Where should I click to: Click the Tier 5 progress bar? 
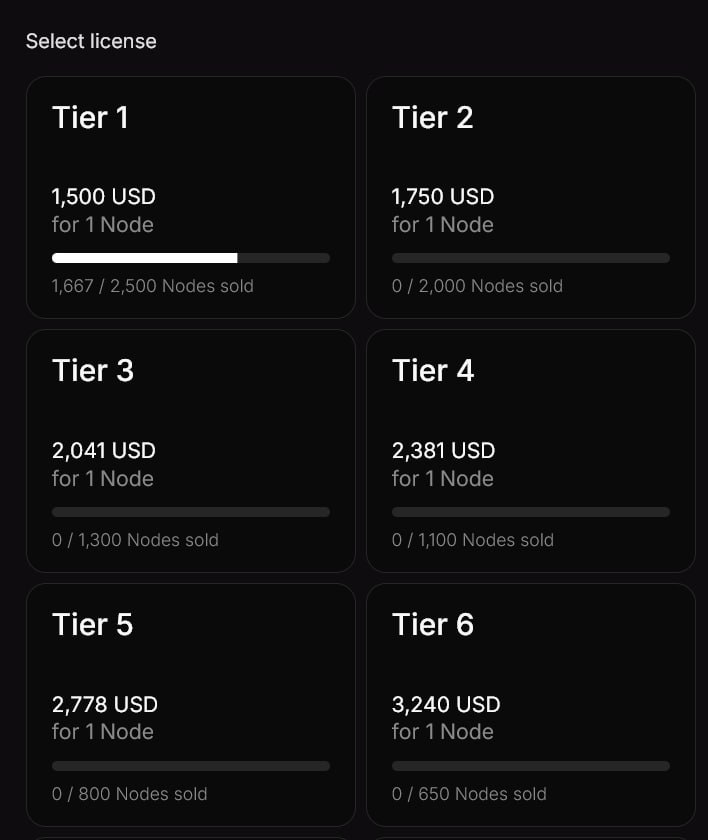pyautogui.click(x=191, y=766)
